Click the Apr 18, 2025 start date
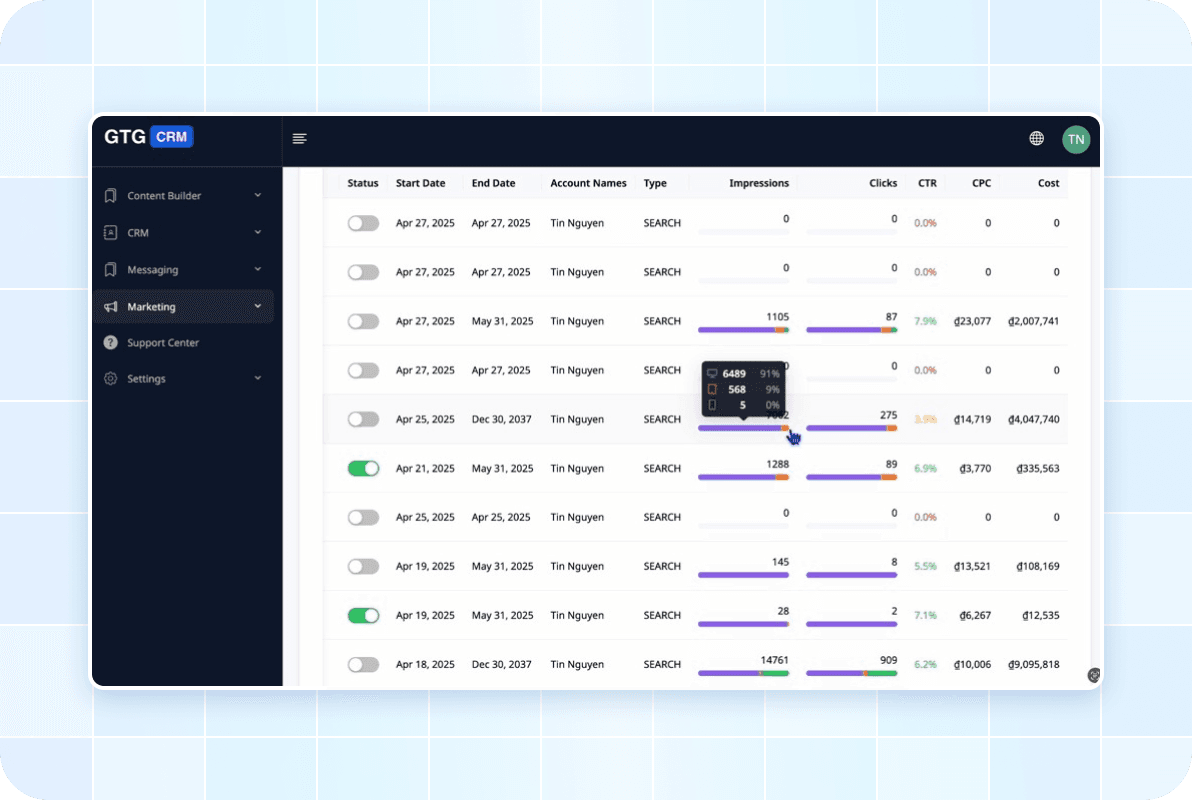 coord(425,665)
